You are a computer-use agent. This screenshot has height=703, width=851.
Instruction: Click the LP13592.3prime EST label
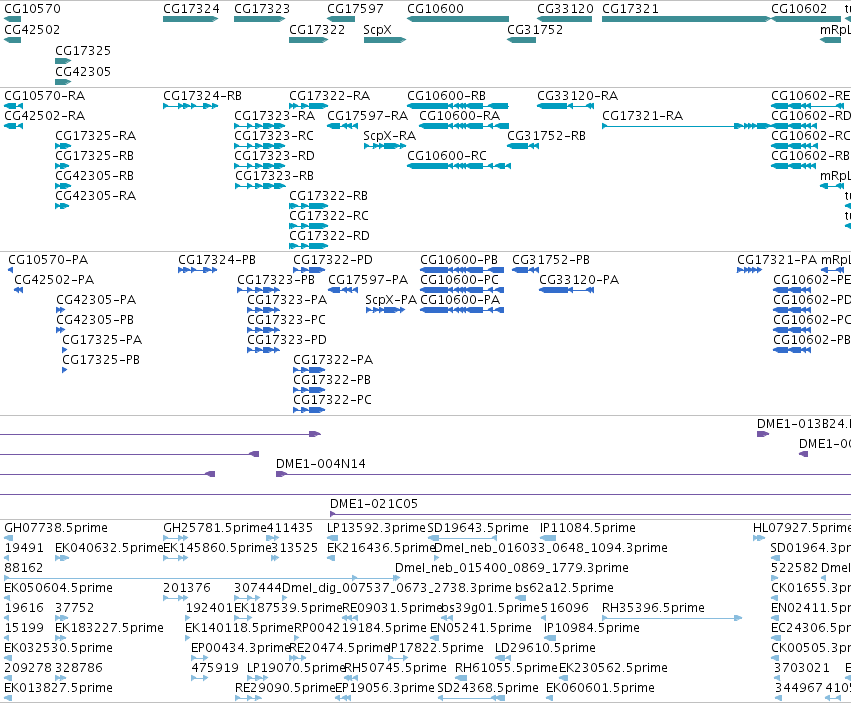pyautogui.click(x=377, y=528)
